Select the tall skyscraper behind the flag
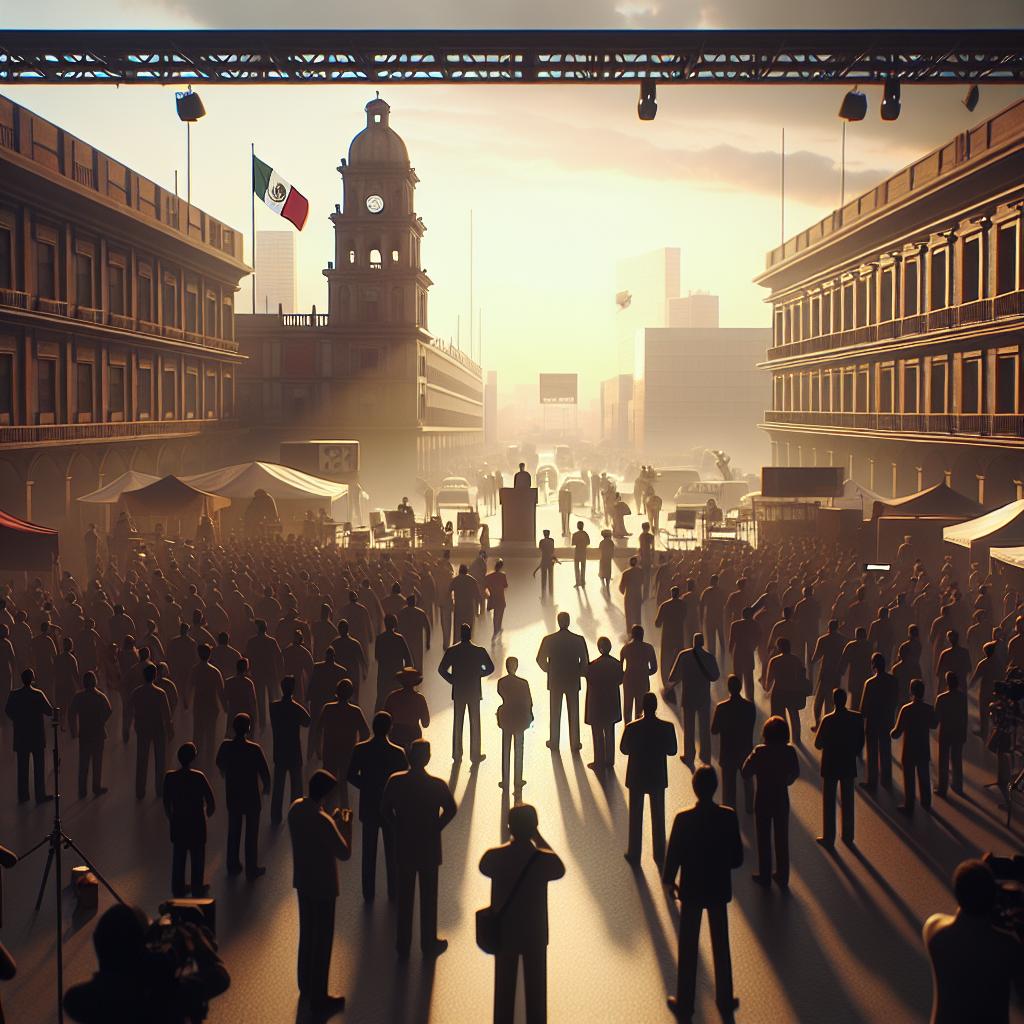Image resolution: width=1024 pixels, height=1024 pixels. click(275, 270)
